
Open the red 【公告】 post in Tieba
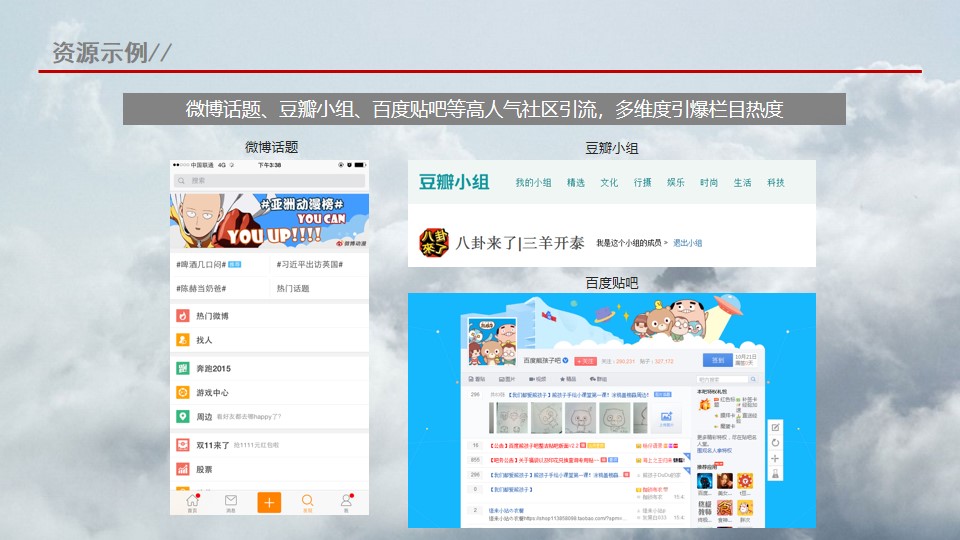pyautogui.click(x=534, y=446)
